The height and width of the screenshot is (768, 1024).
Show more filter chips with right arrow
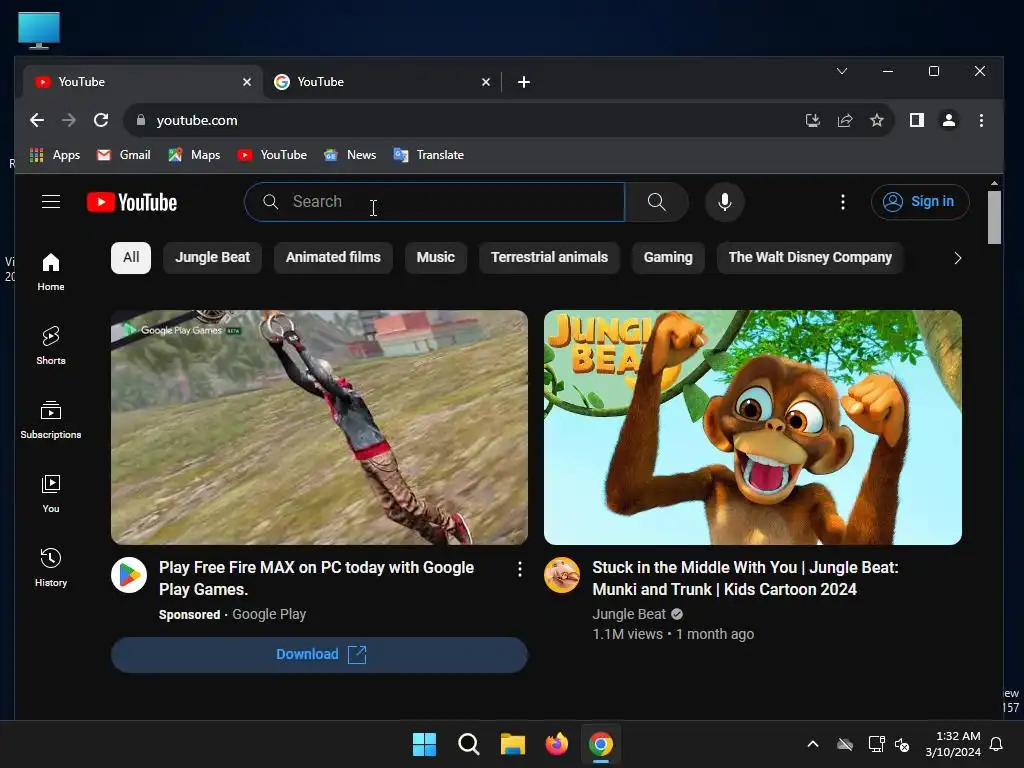(x=957, y=258)
